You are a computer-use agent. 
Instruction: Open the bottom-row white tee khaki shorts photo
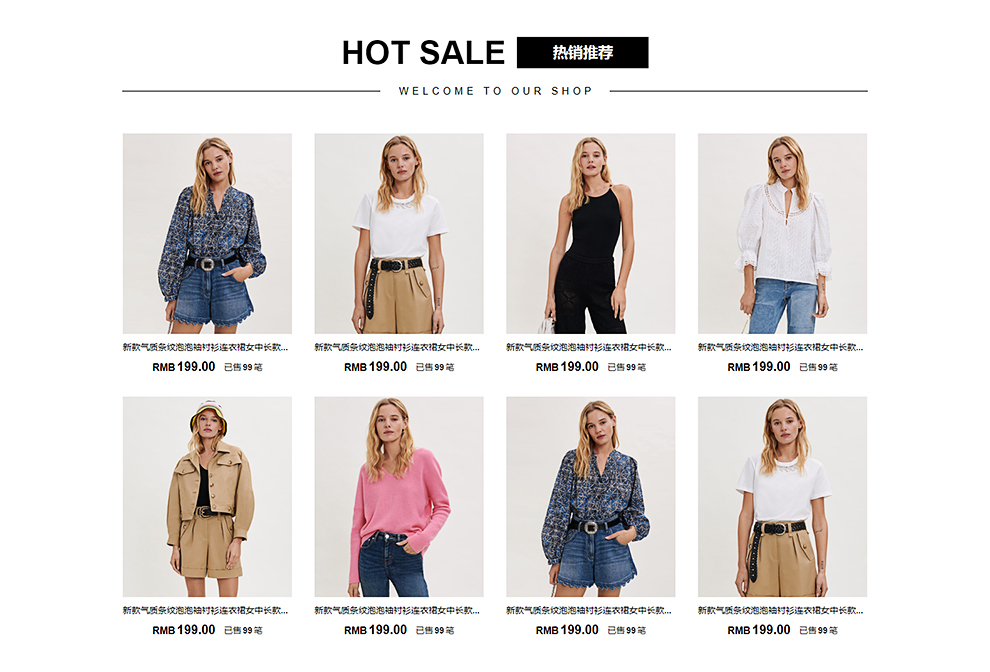782,496
